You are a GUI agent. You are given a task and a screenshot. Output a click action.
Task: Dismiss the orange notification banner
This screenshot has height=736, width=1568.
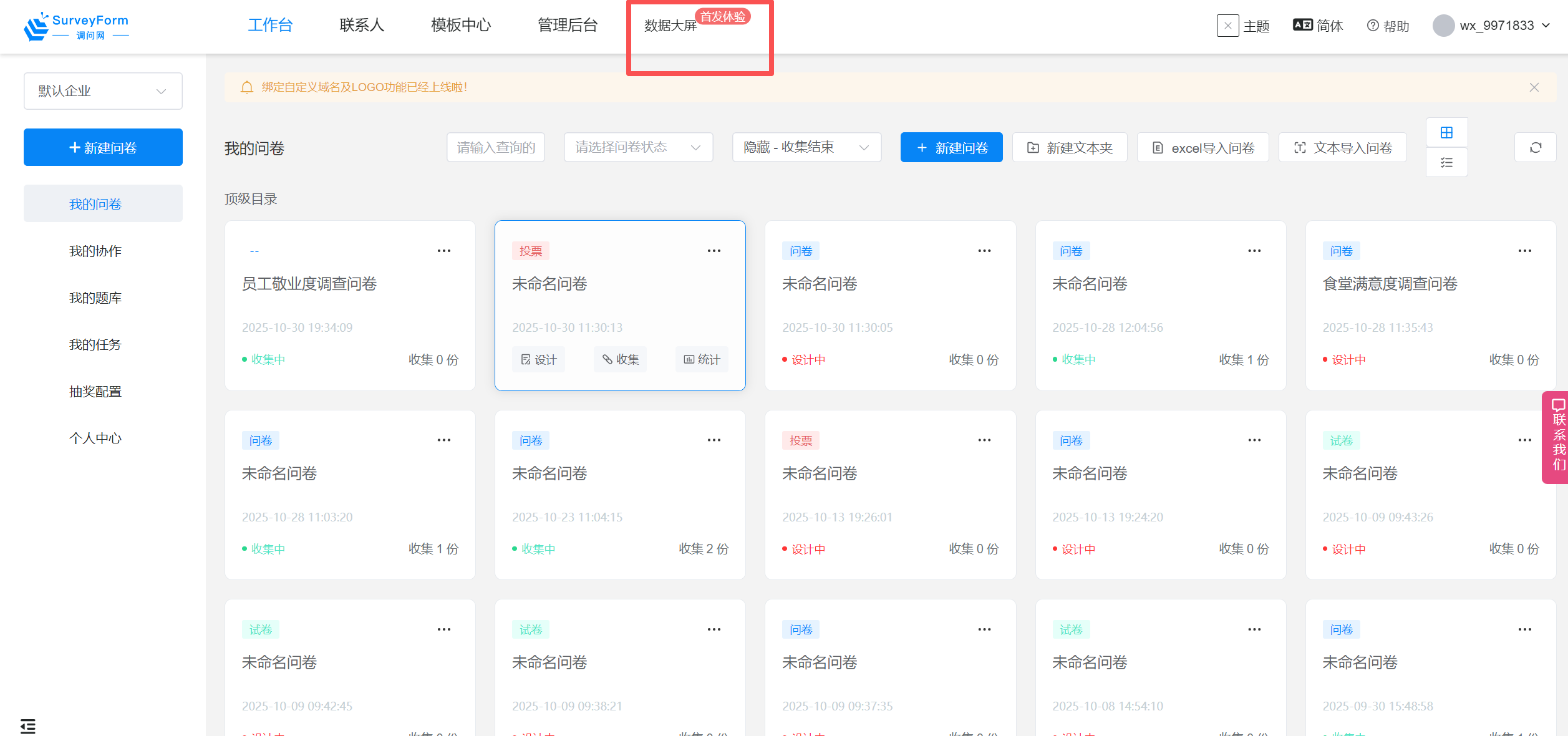pos(1534,87)
